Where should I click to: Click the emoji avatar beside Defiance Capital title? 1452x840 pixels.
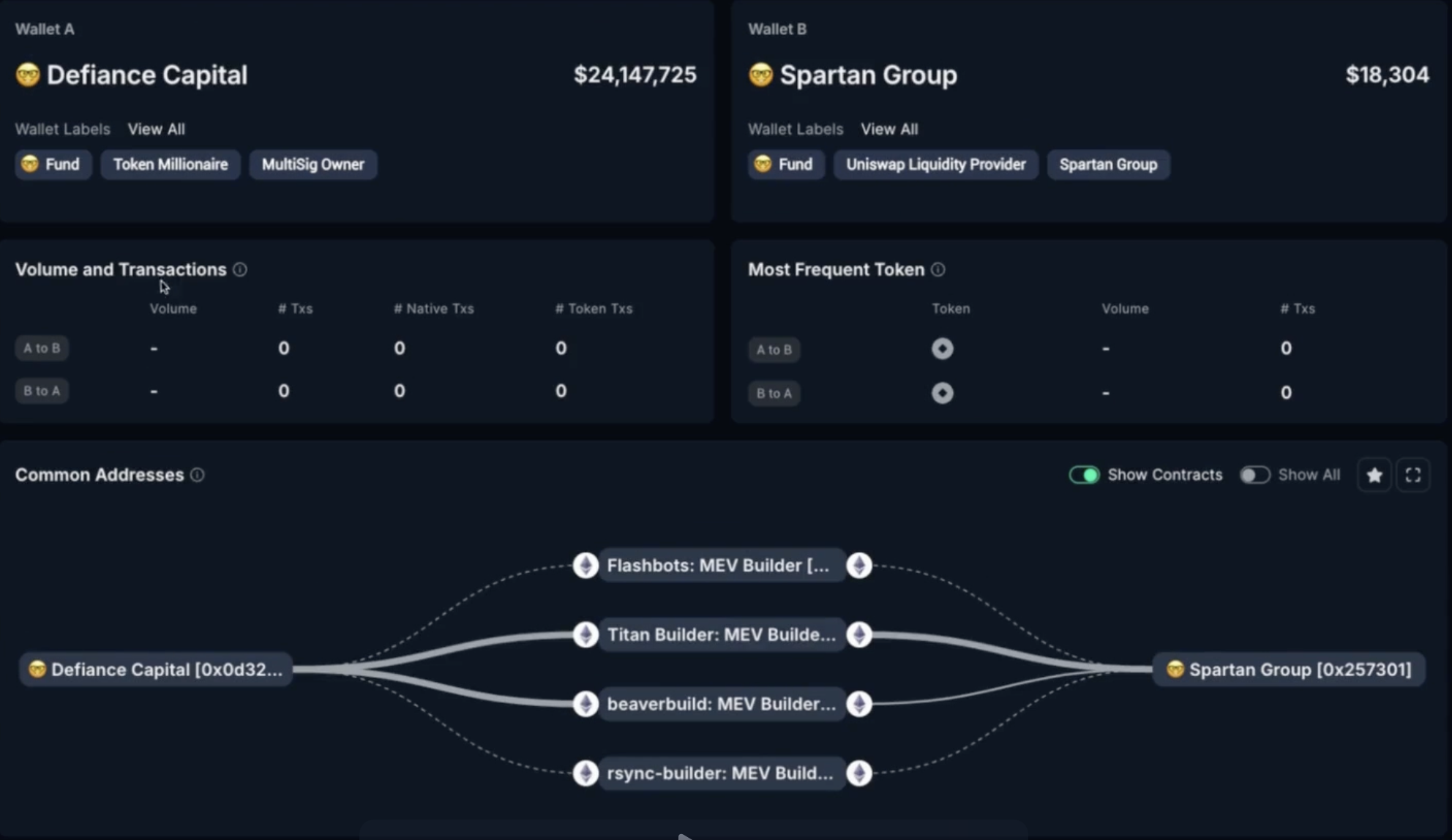[28, 75]
